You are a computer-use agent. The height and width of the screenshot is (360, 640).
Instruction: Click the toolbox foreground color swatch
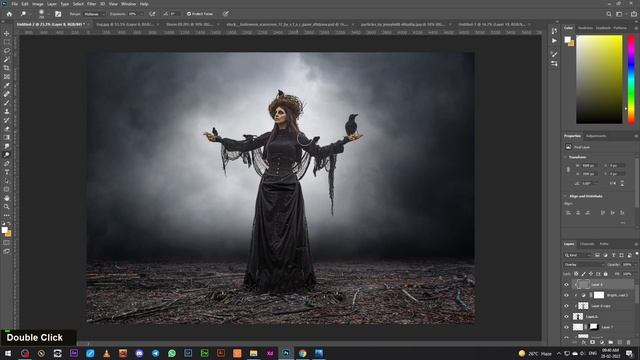(5, 230)
